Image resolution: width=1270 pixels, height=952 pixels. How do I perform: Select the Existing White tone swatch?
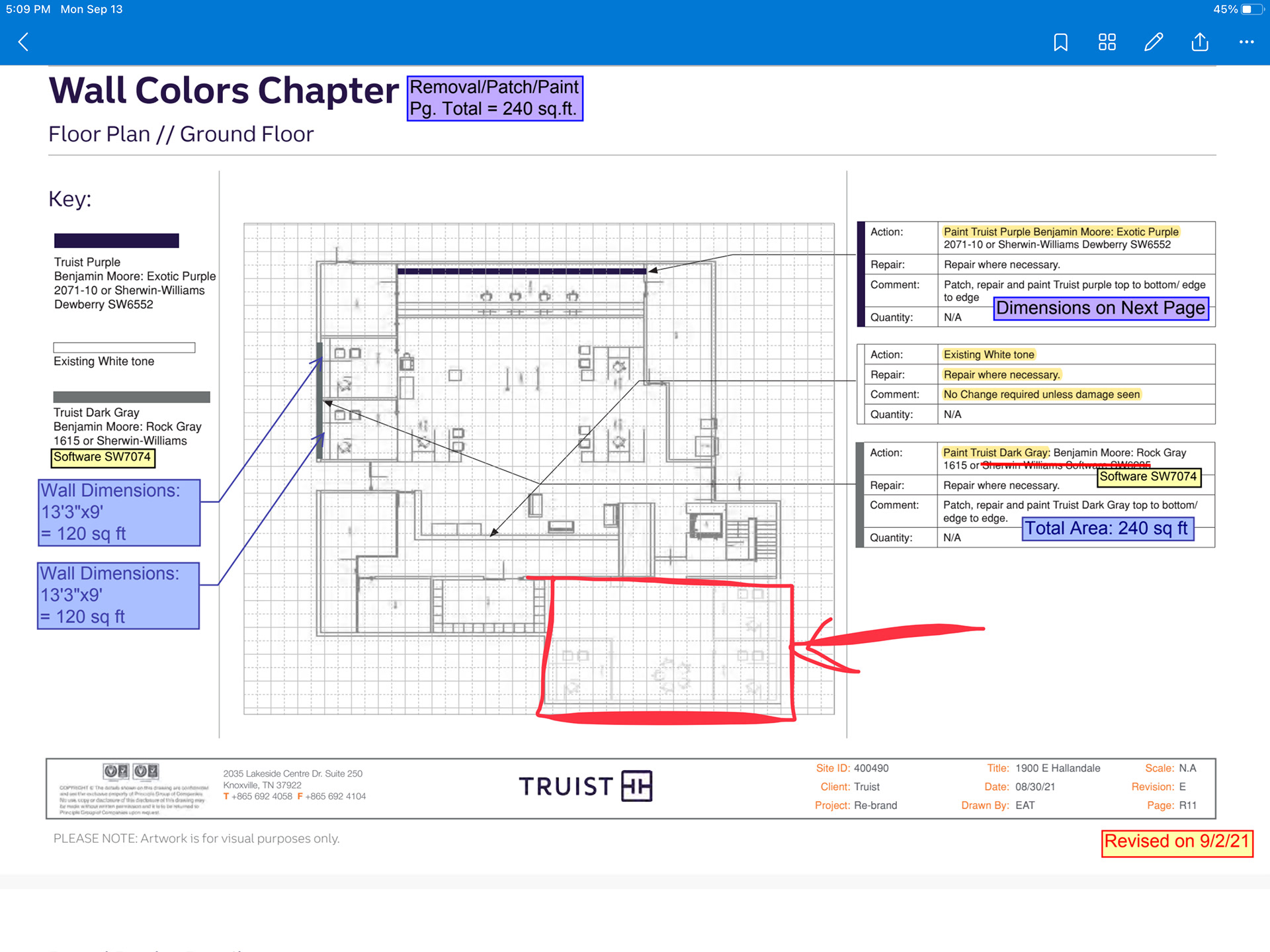tap(124, 348)
